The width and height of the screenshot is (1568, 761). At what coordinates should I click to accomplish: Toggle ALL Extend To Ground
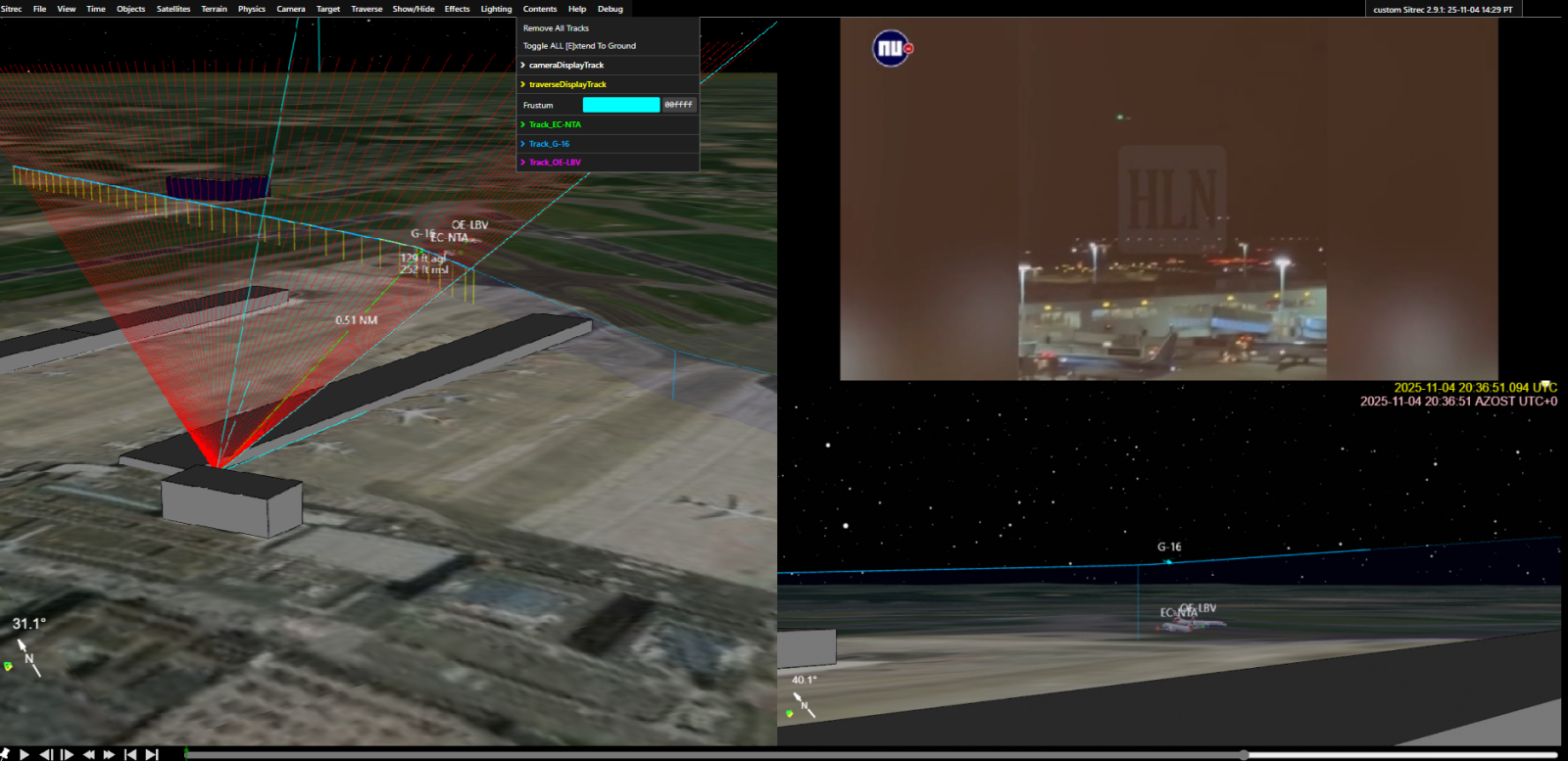point(579,46)
